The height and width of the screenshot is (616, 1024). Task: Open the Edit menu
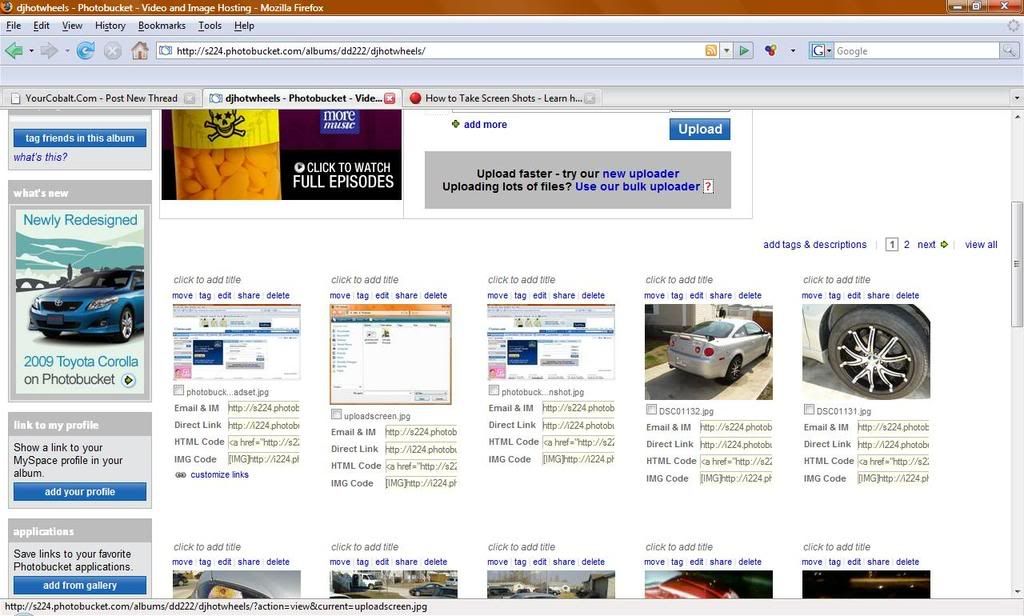coord(41,25)
